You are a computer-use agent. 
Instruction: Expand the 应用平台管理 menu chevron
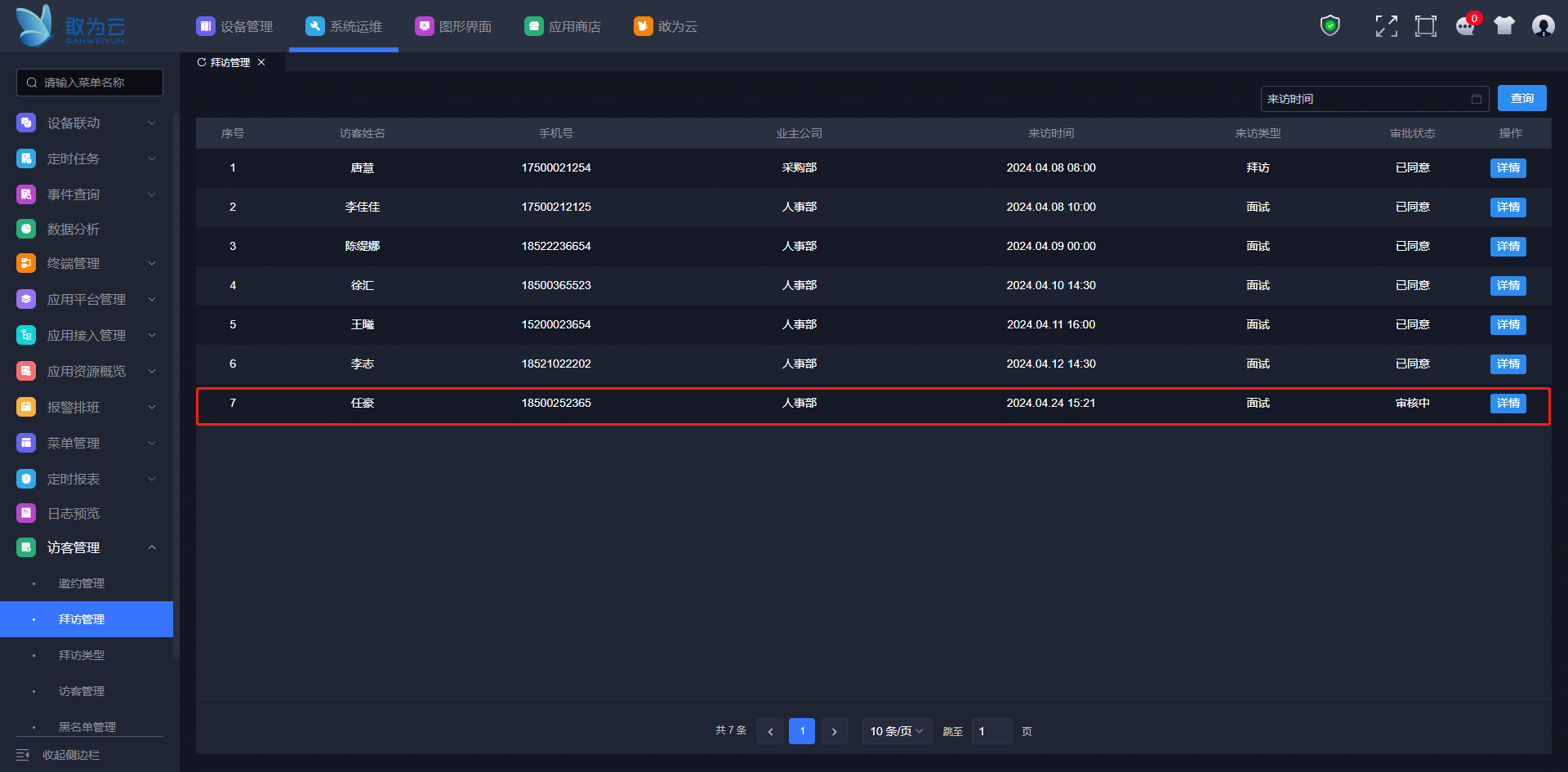pos(152,299)
